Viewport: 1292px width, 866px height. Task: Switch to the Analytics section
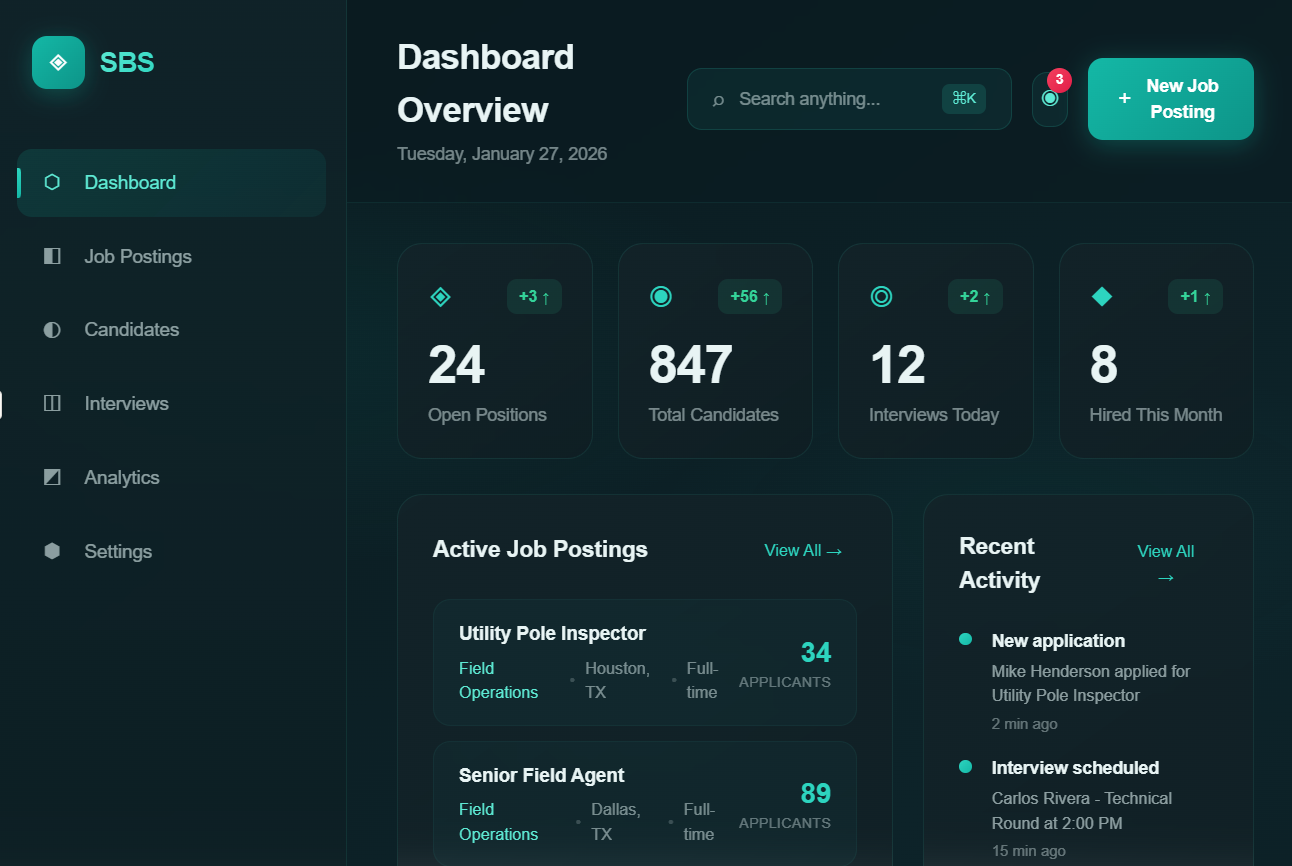point(122,477)
